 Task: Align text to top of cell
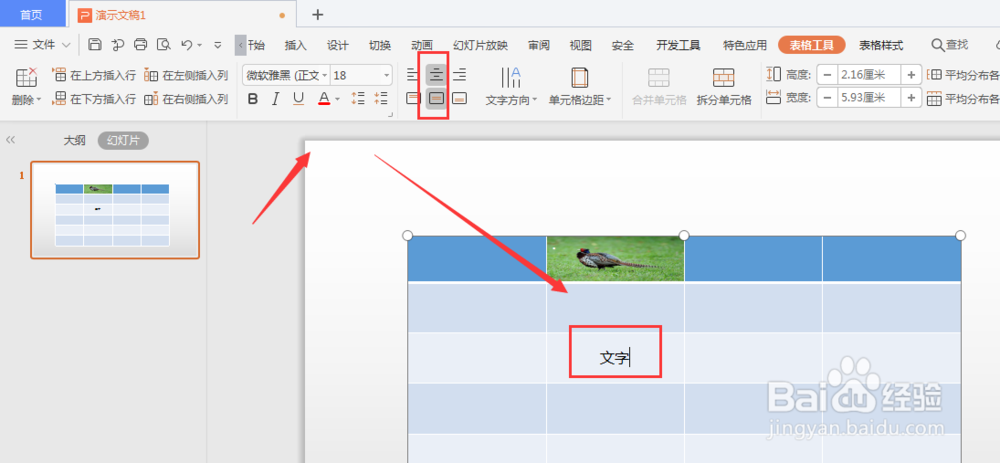point(413,98)
